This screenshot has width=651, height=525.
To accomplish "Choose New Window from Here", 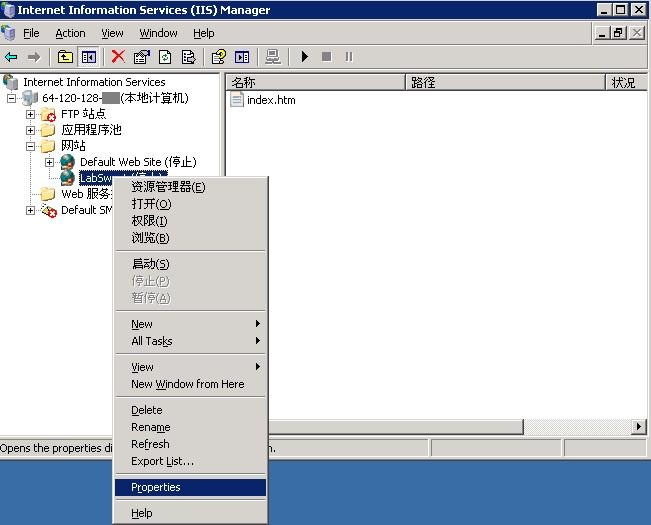I will tap(191, 384).
